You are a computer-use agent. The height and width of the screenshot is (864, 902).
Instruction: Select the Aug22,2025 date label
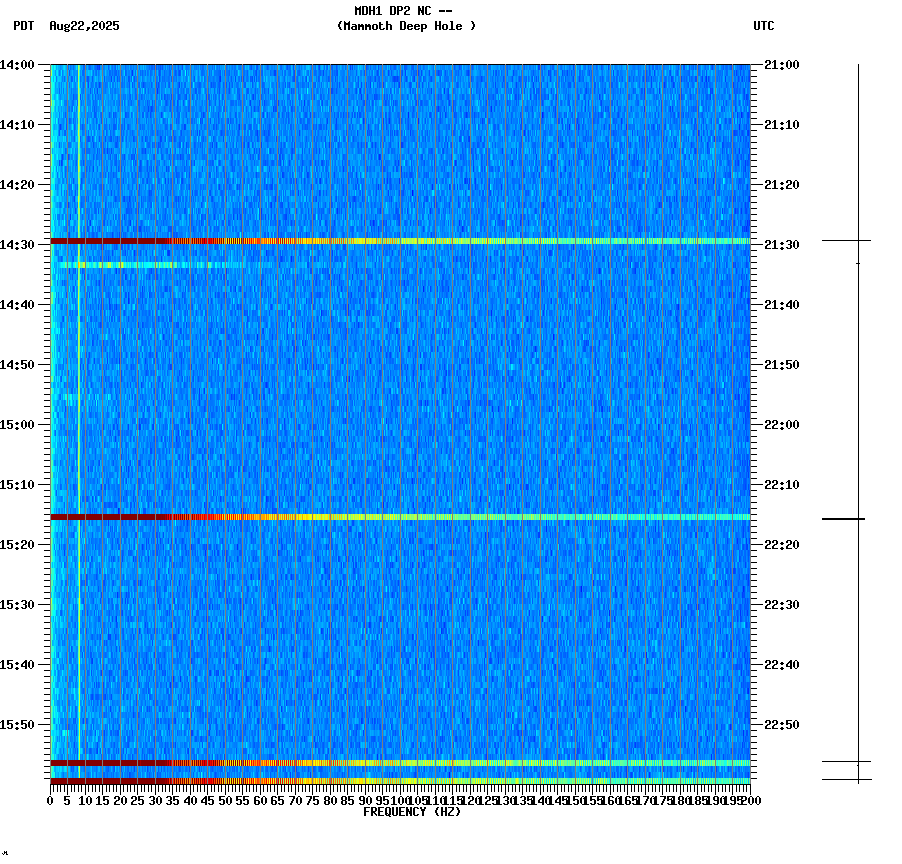pos(82,27)
